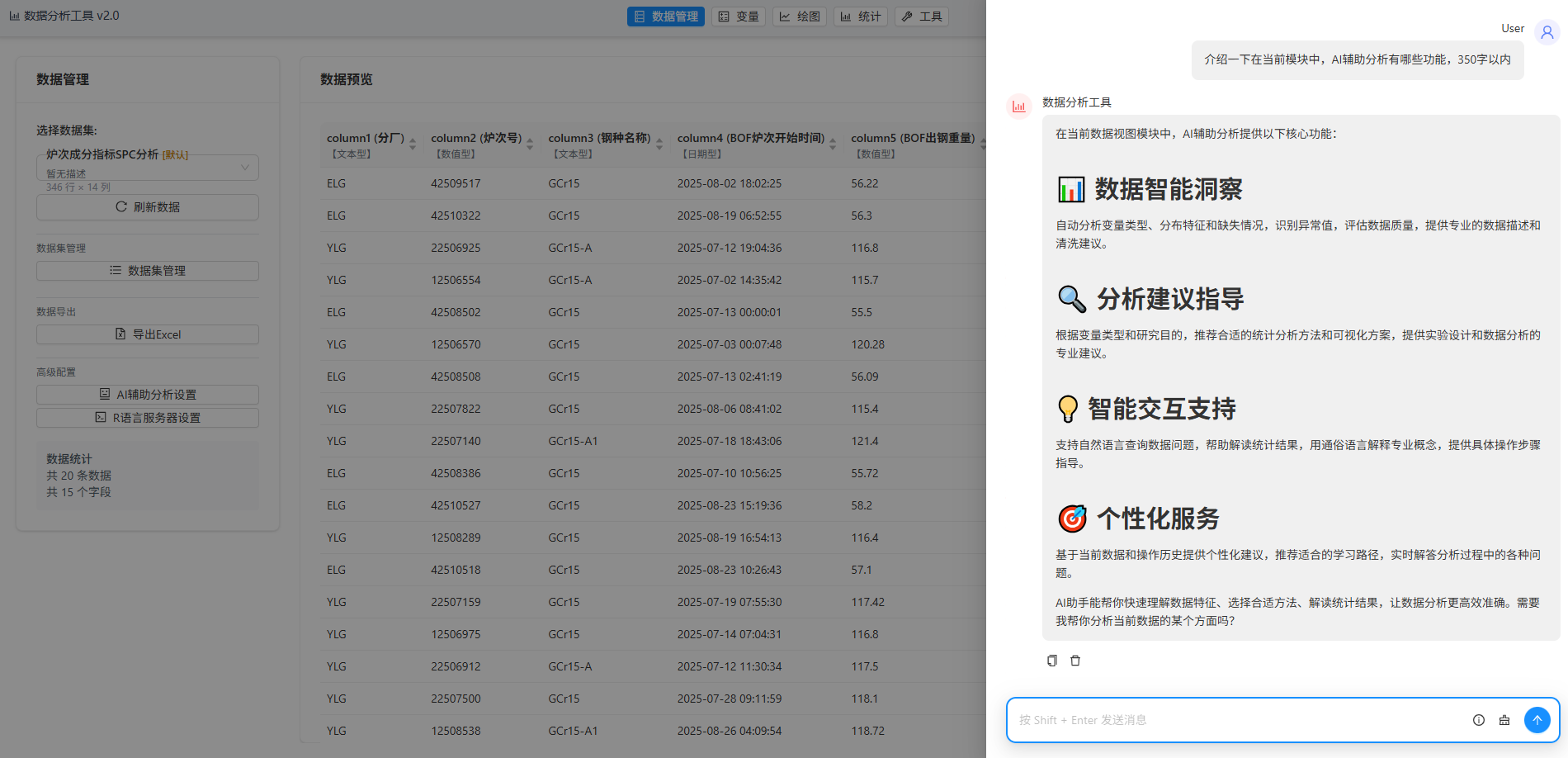Sort the table by column1 (分厂)
This screenshot has height=758, width=1568.
click(413, 144)
